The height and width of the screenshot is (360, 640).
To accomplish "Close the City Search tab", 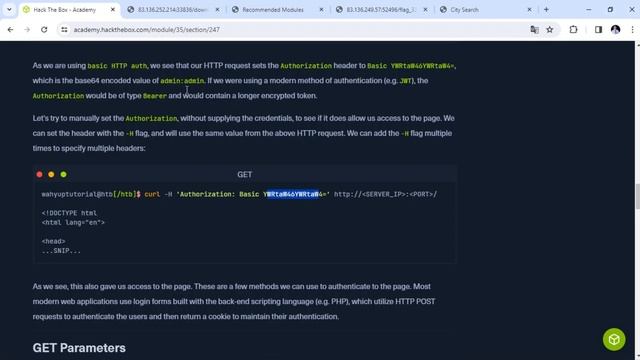I will click(x=529, y=9).
